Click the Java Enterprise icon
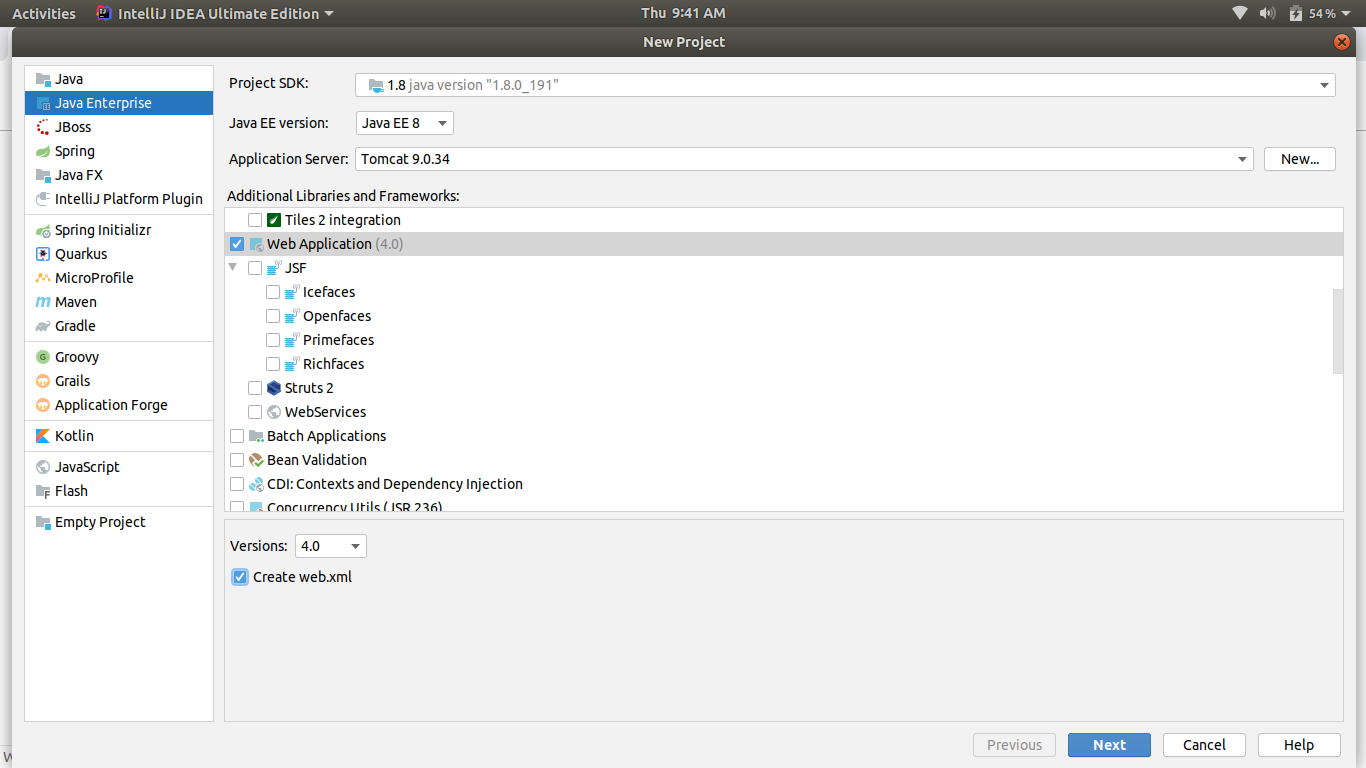Screen dimensions: 1366x768 click(x=43, y=103)
